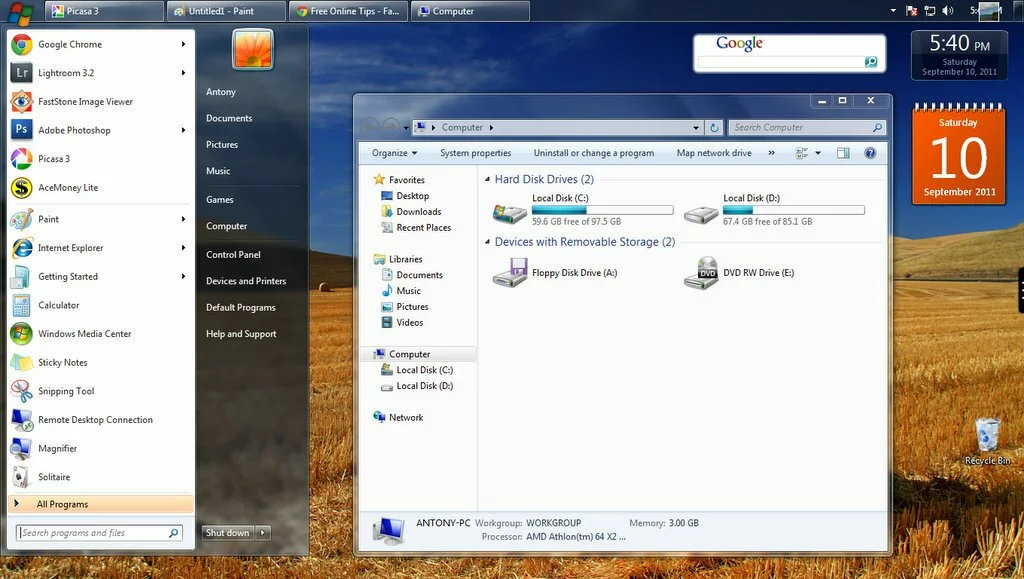Switch to Untitled1 - Paint taskbar button
Image resolution: width=1024 pixels, height=579 pixels.
[x=226, y=11]
